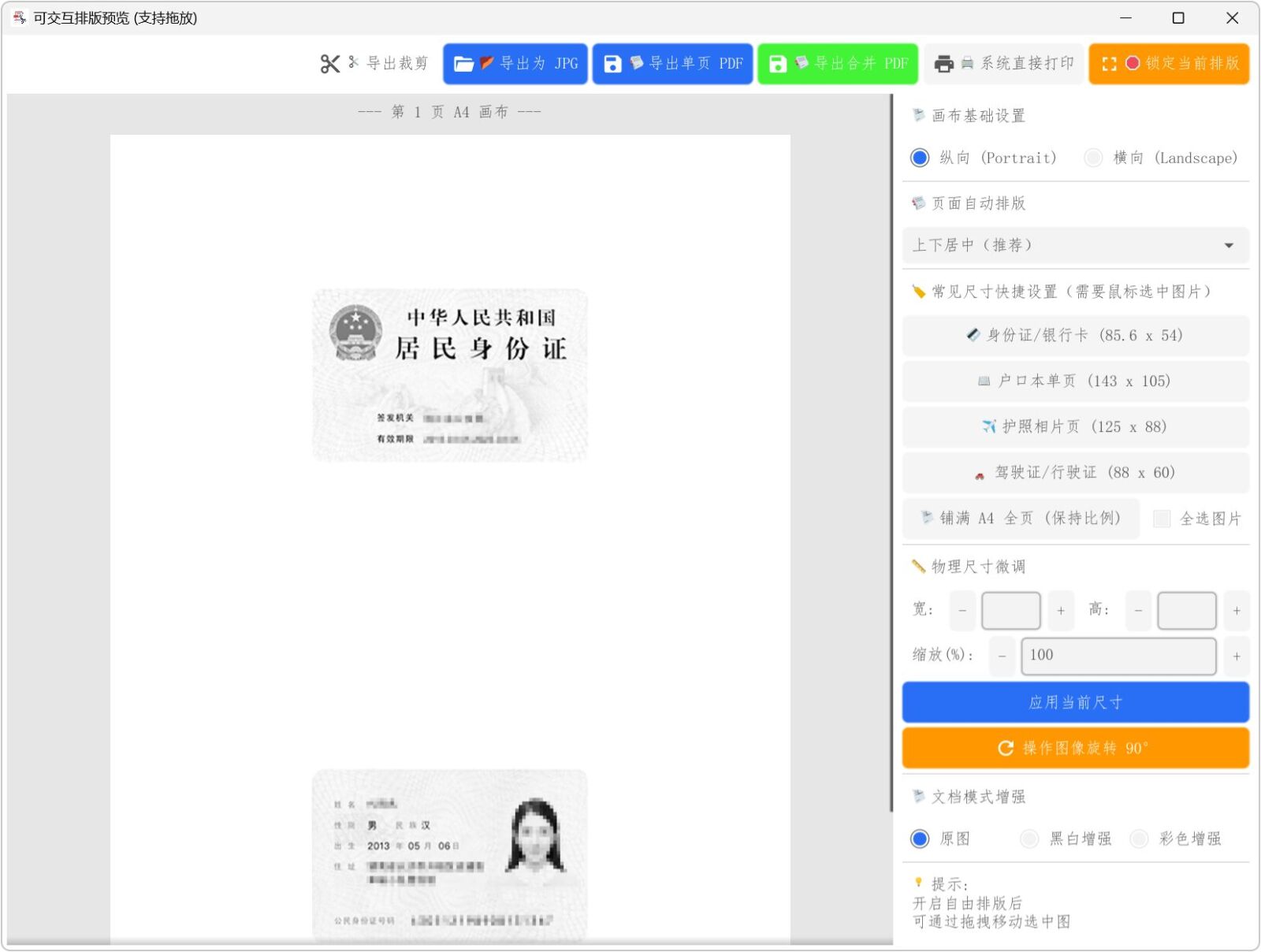The image size is (1261, 952).
Task: Click the frame icon on 锁定当前排版
Action: pyautogui.click(x=1109, y=64)
